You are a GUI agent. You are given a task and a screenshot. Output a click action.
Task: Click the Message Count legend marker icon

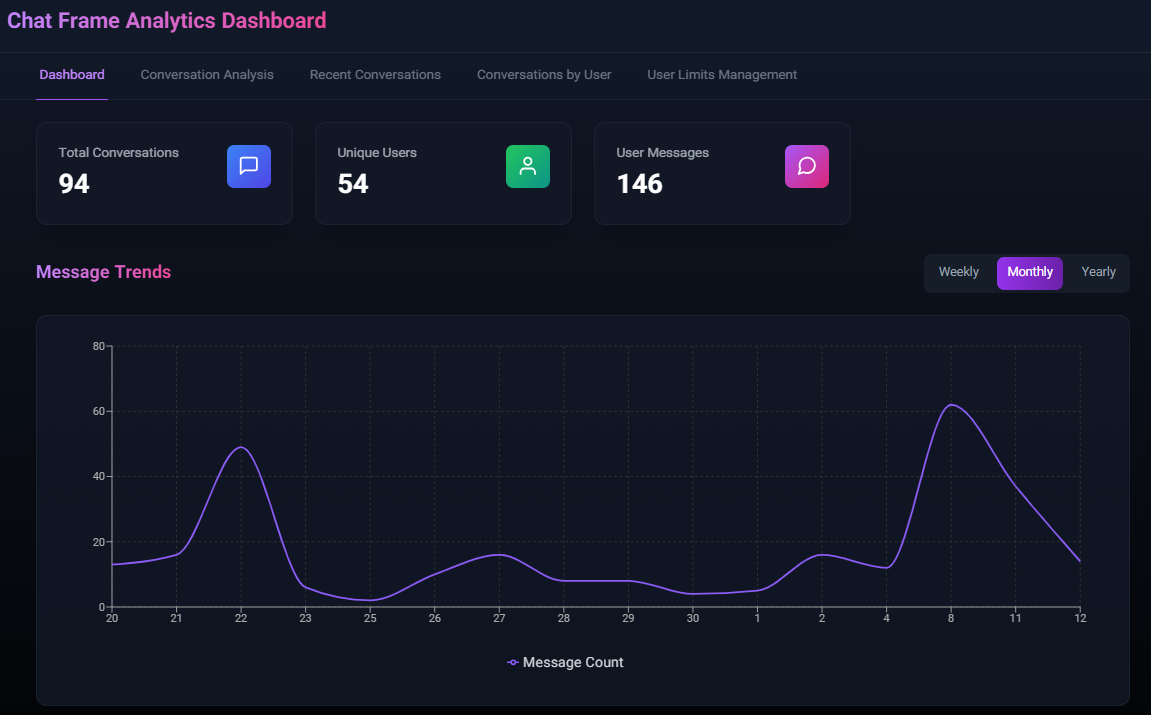(513, 662)
